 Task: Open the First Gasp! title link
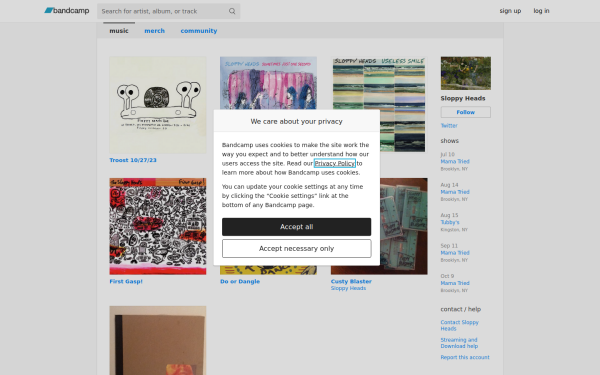click(126, 281)
